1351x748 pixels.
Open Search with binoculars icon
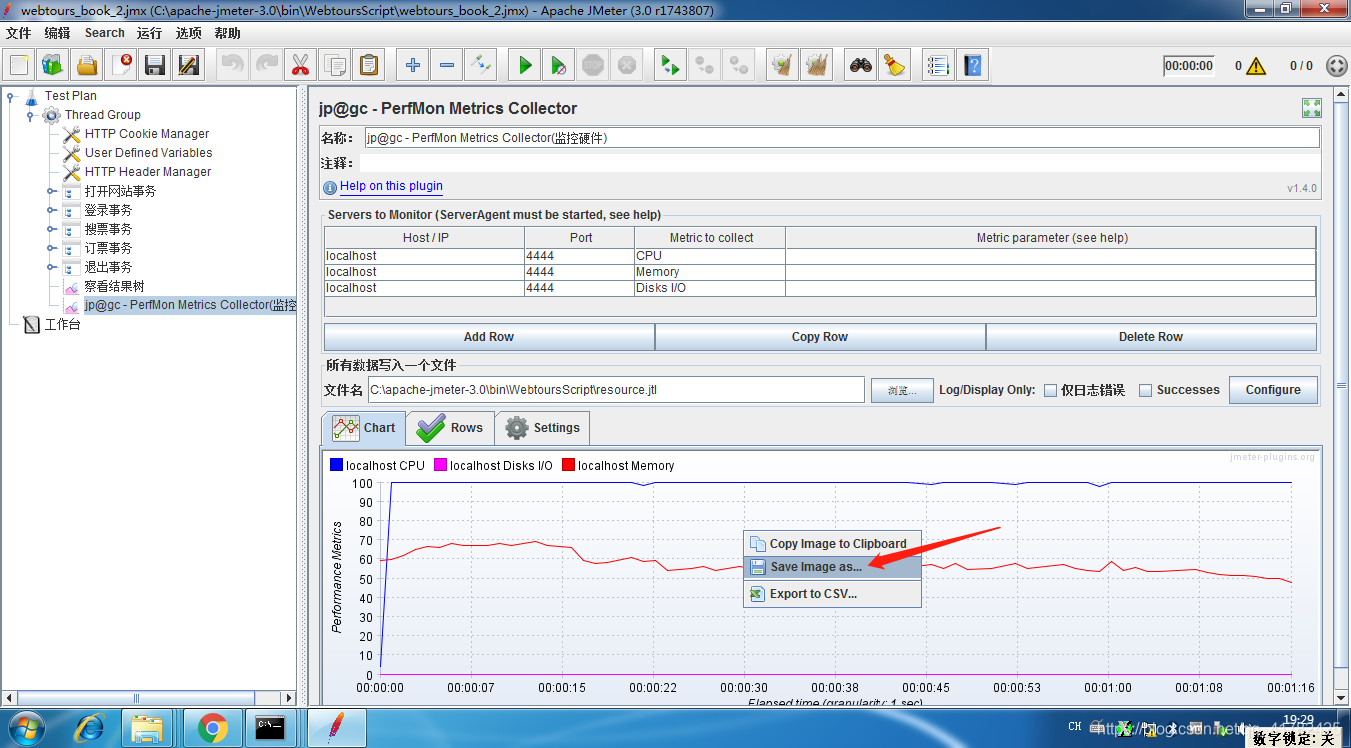(861, 66)
